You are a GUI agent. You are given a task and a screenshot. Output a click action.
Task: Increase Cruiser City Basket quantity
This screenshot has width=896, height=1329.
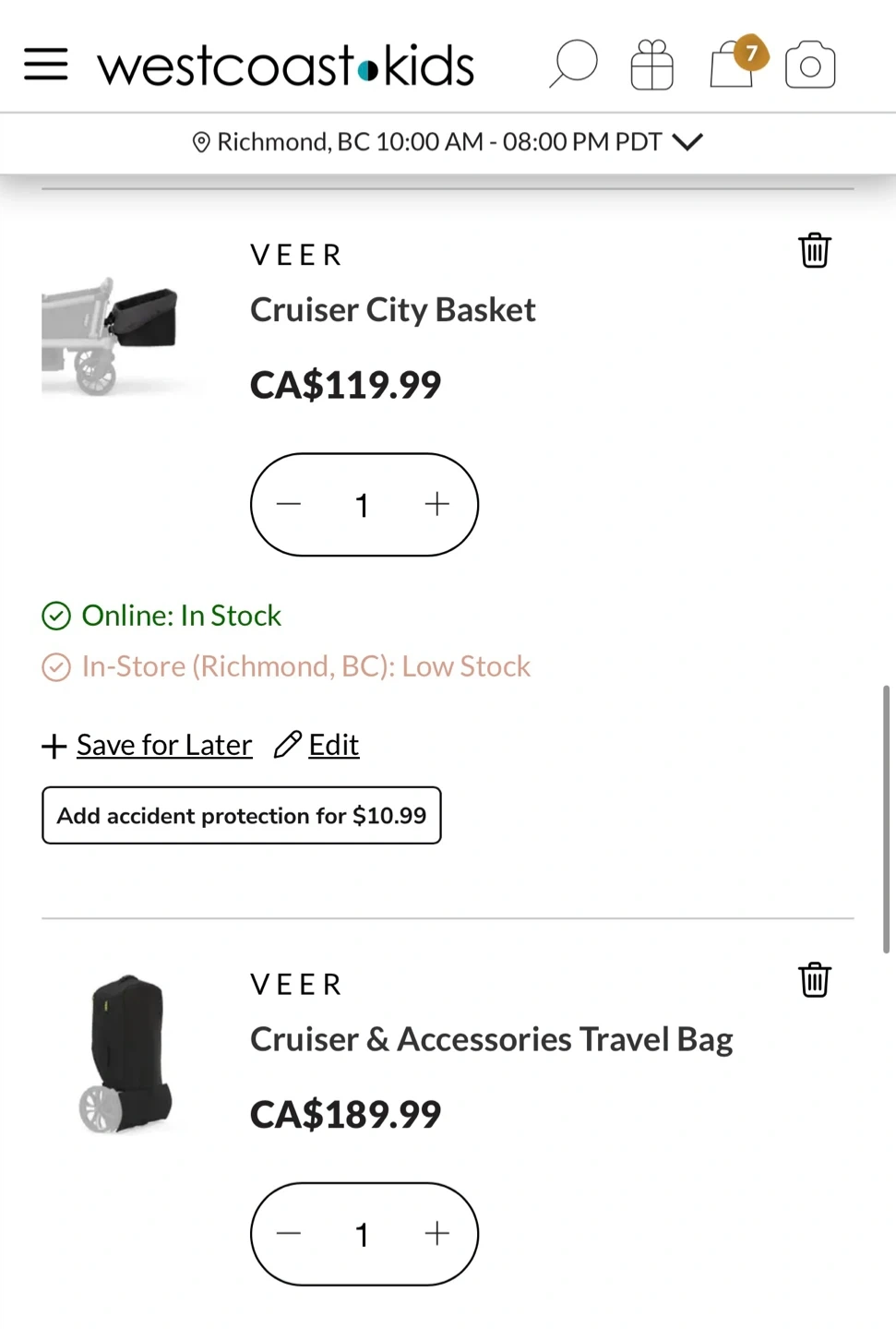(x=436, y=504)
